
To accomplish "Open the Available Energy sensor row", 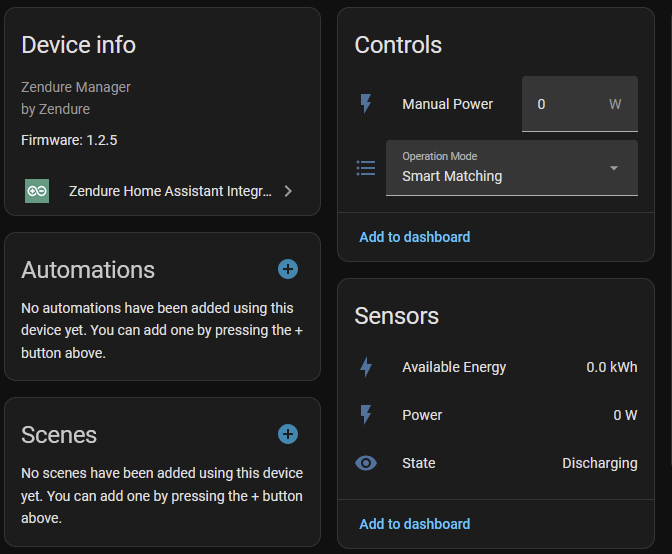I will [x=496, y=367].
